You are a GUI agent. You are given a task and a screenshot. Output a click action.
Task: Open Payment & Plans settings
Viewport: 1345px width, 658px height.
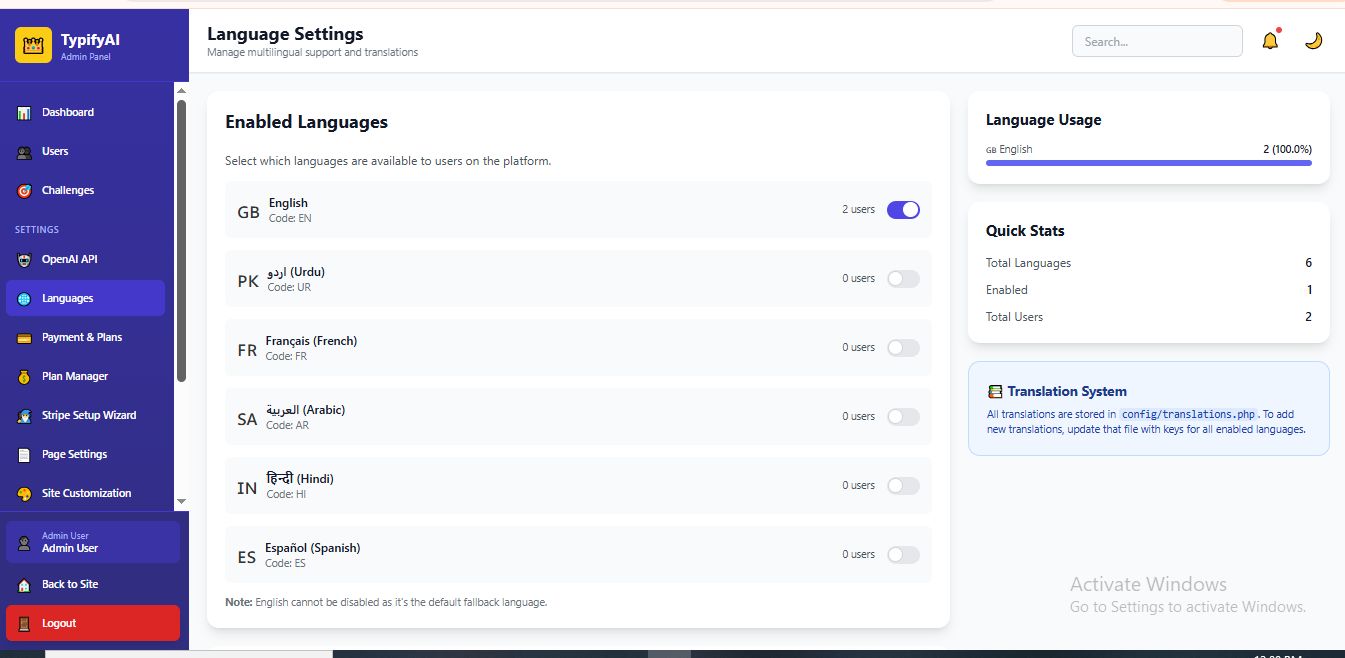click(x=85, y=338)
